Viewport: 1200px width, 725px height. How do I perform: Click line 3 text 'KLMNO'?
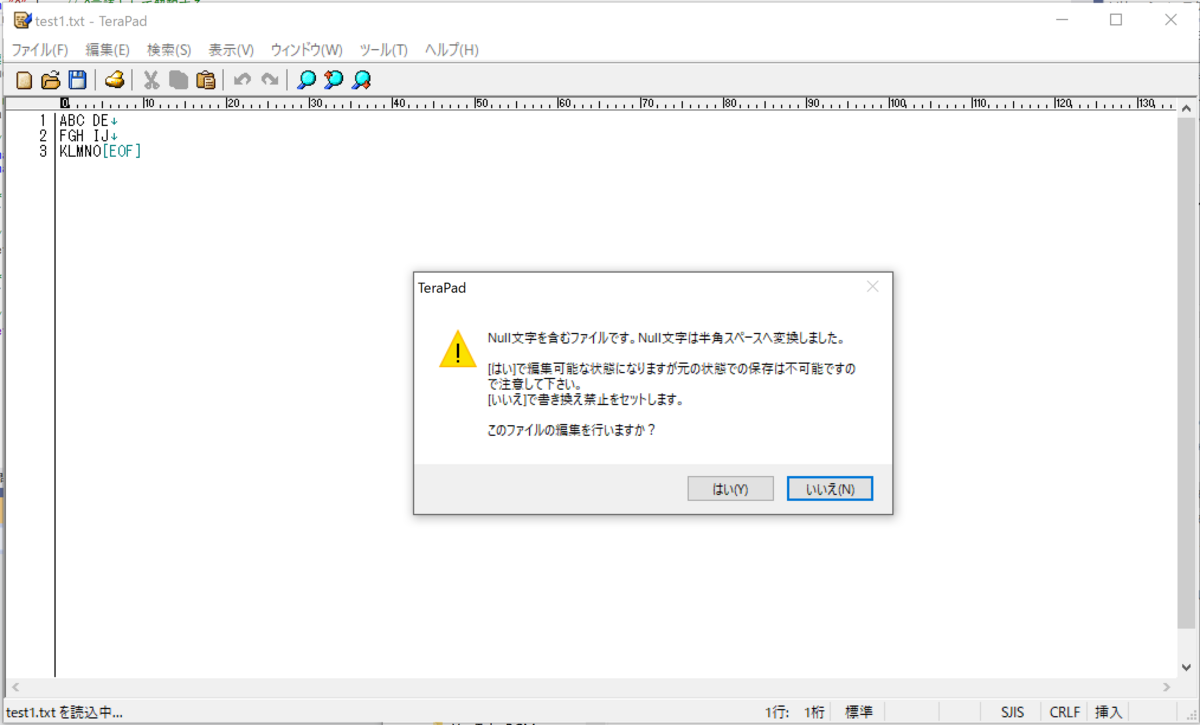pyautogui.click(x=80, y=151)
